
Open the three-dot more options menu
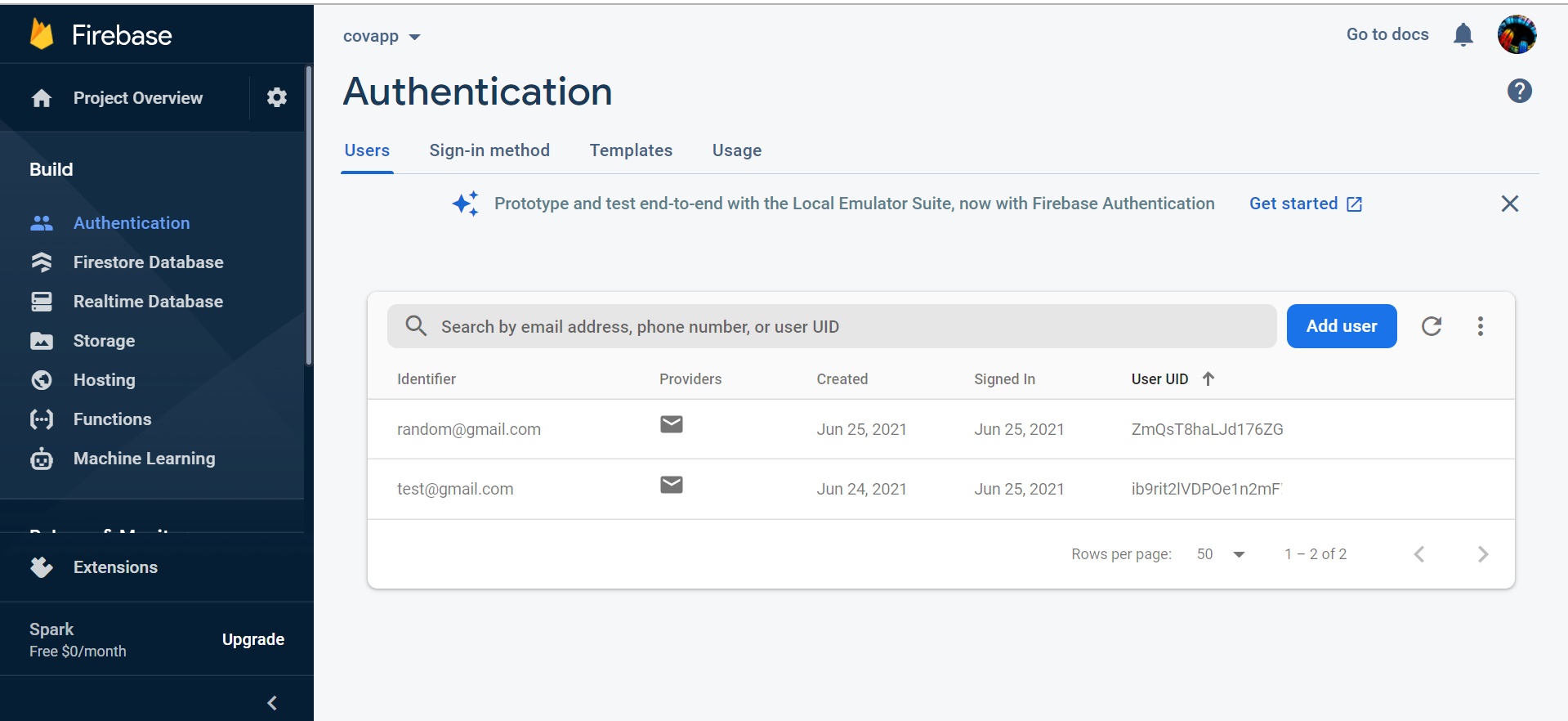pos(1480,326)
